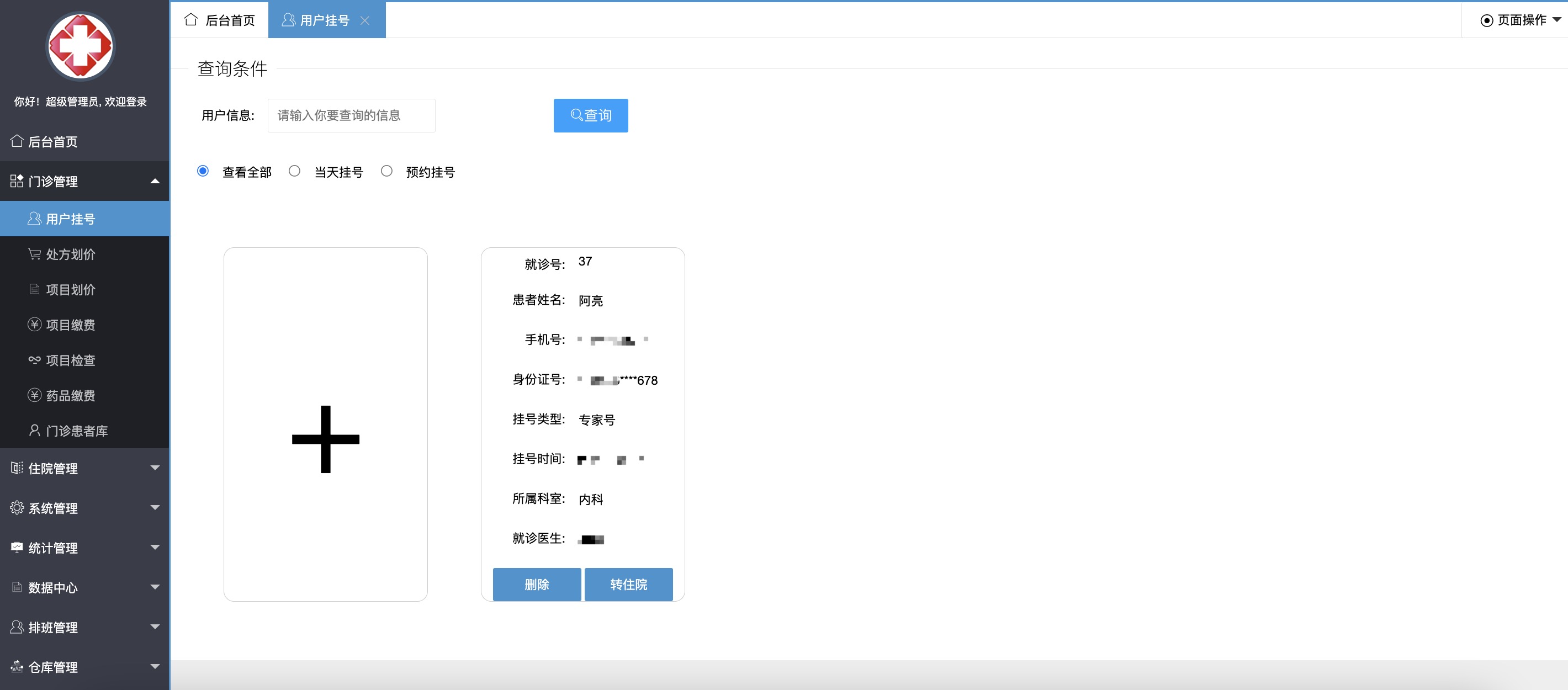1568x690 pixels.
Task: Click the home icon in 后台首页 tab
Action: click(x=191, y=19)
